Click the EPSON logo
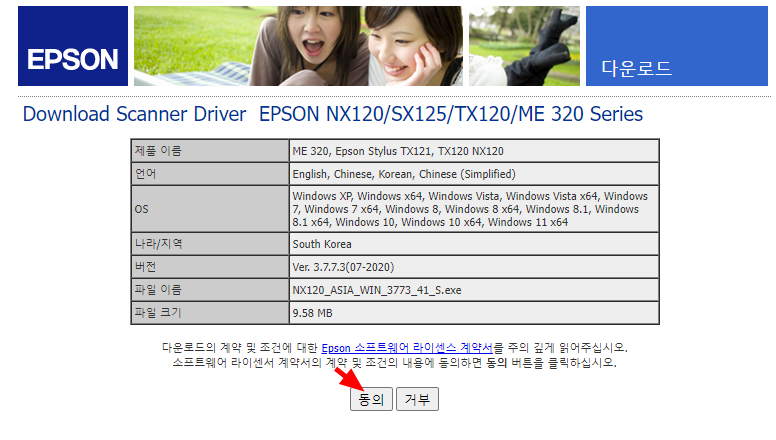The width and height of the screenshot is (776, 440). click(73, 46)
